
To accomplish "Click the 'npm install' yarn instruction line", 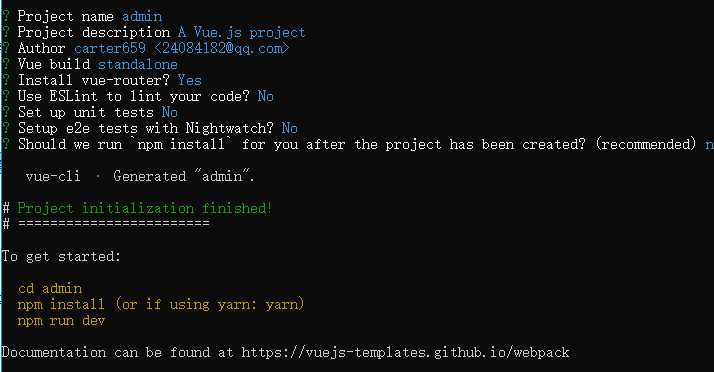I will pos(161,304).
